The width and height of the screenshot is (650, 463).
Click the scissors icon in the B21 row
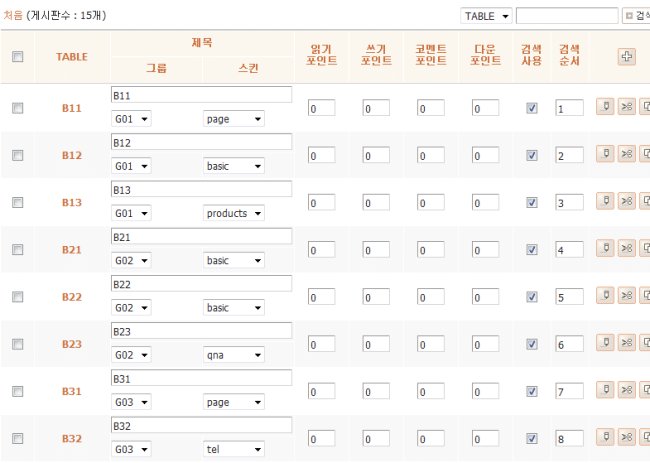coord(627,249)
